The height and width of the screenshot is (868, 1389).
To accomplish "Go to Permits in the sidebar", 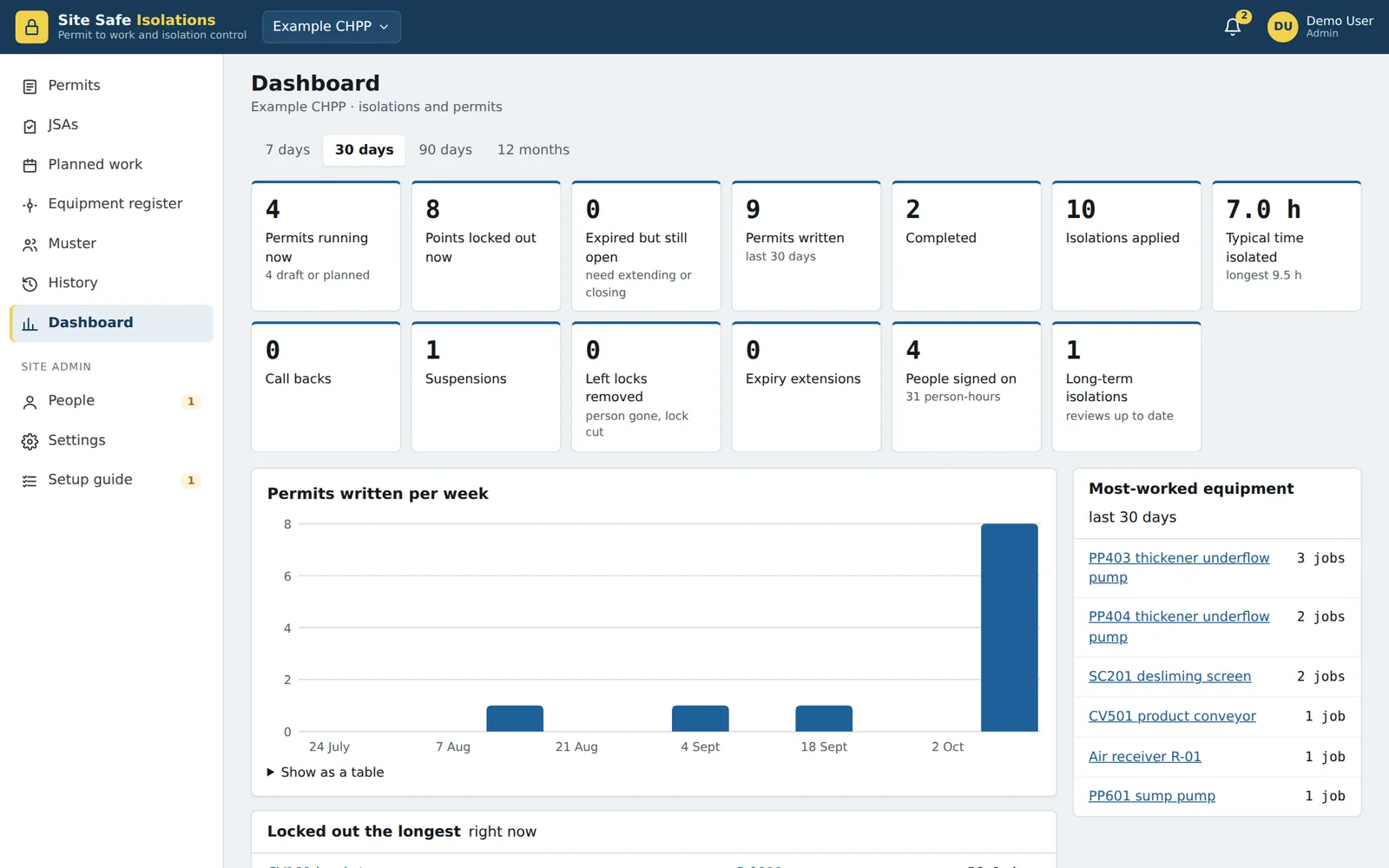I will [x=111, y=85].
